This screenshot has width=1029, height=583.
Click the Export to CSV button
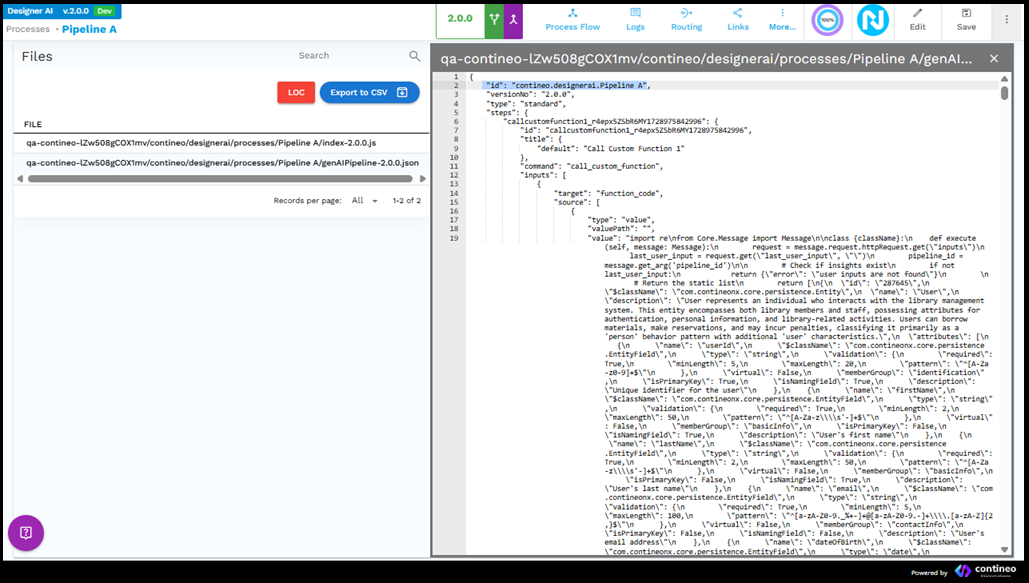point(369,92)
